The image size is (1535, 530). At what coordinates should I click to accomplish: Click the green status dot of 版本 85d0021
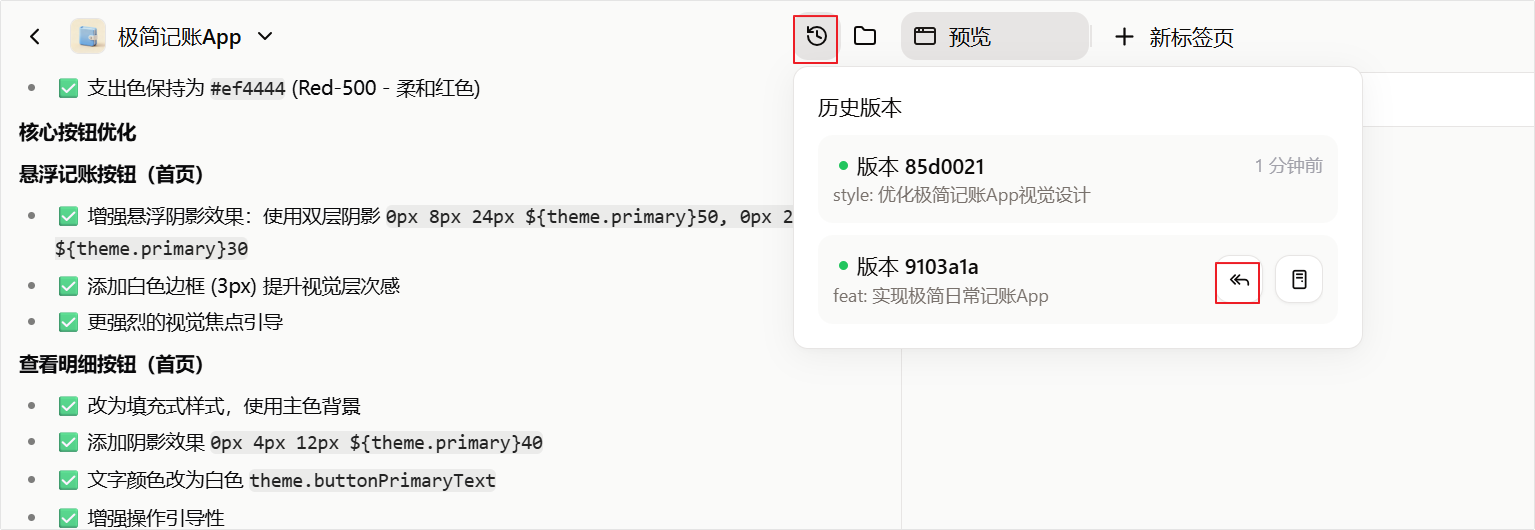[x=843, y=165]
